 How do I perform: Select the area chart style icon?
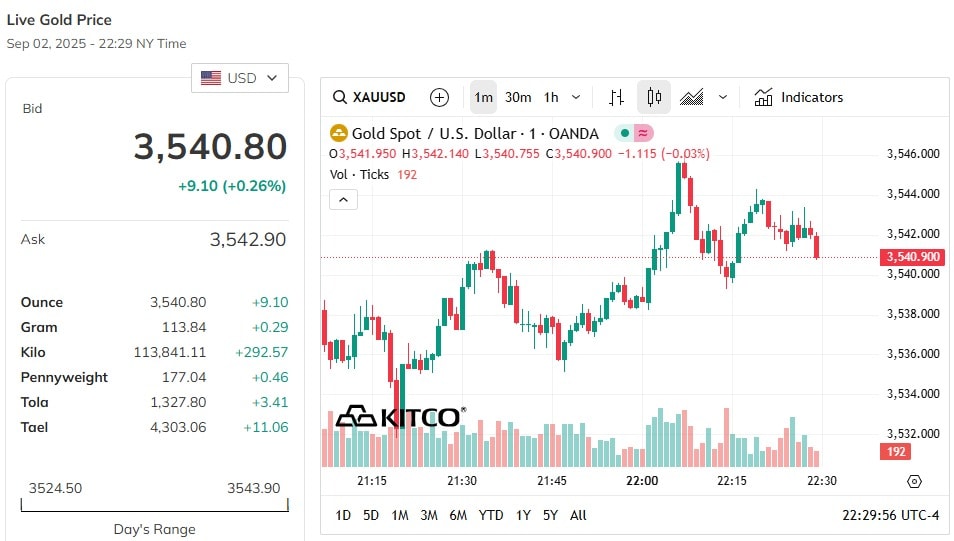coord(691,97)
